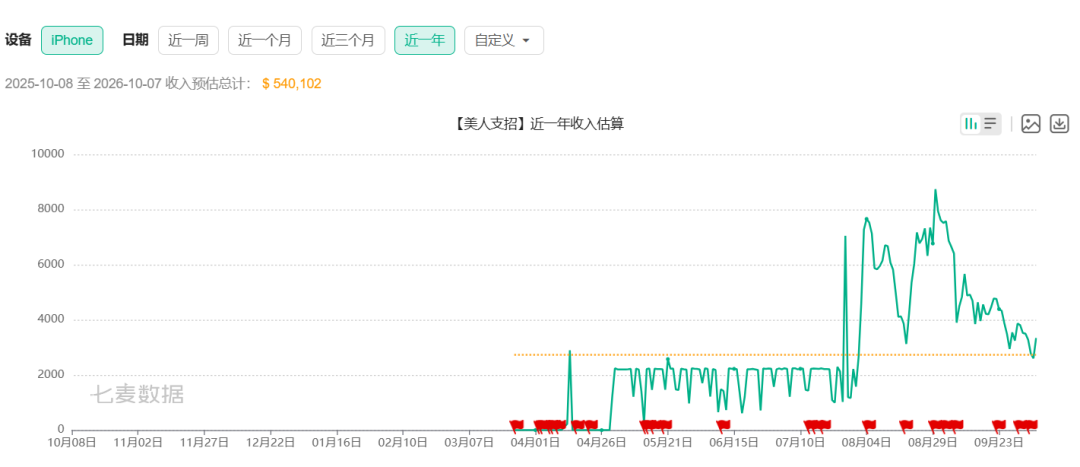The height and width of the screenshot is (467, 1080).
Task: Click the 09月23日 axis date
Action: pyautogui.click(x=1000, y=443)
